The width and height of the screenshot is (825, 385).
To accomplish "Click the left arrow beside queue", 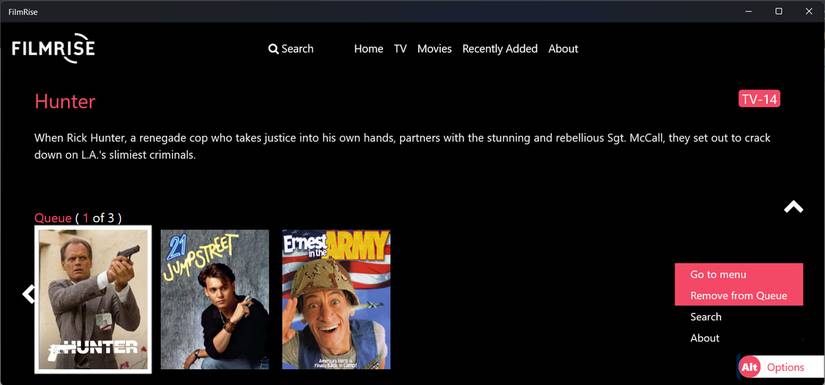I will tap(28, 294).
